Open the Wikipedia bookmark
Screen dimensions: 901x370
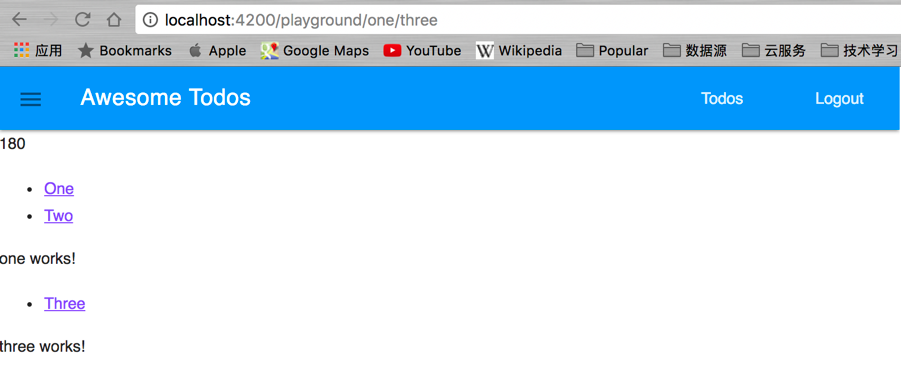click(519, 51)
